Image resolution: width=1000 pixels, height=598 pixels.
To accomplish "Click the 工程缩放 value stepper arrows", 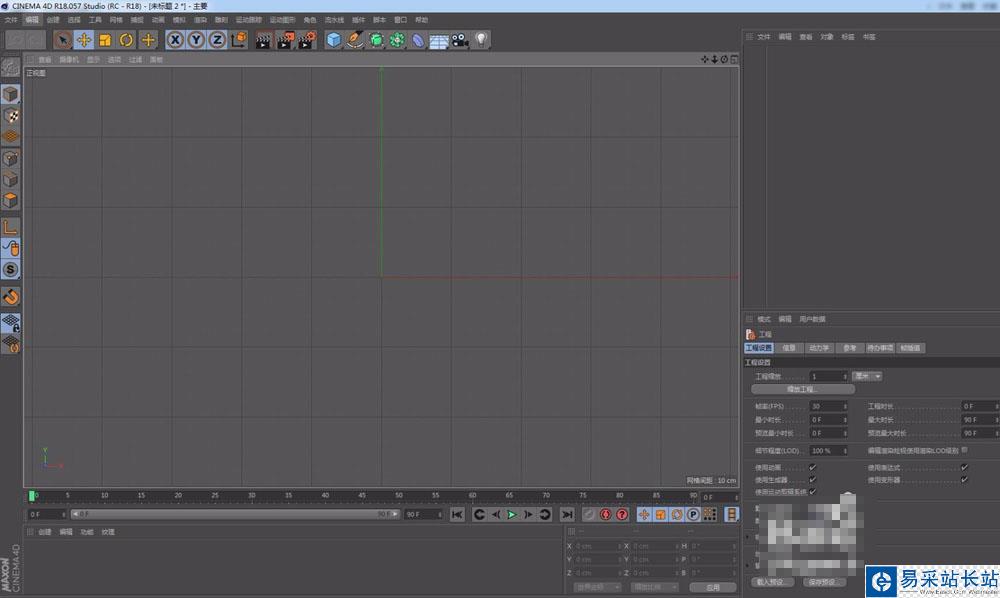I will pyautogui.click(x=845, y=376).
